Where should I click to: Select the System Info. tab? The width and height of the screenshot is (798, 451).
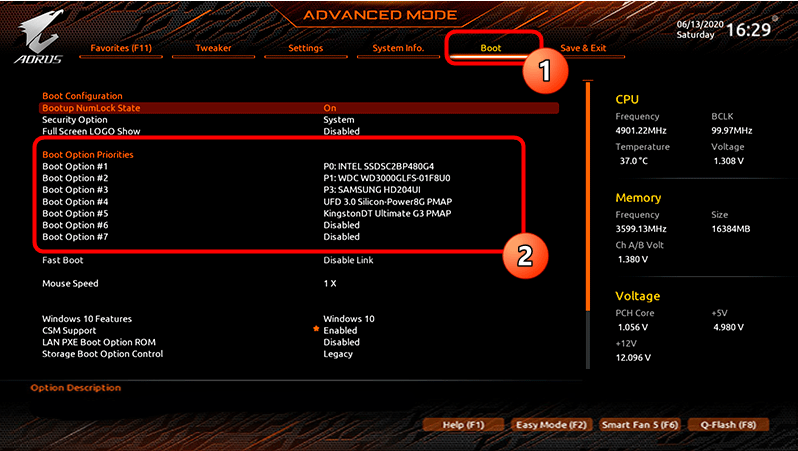click(398, 48)
